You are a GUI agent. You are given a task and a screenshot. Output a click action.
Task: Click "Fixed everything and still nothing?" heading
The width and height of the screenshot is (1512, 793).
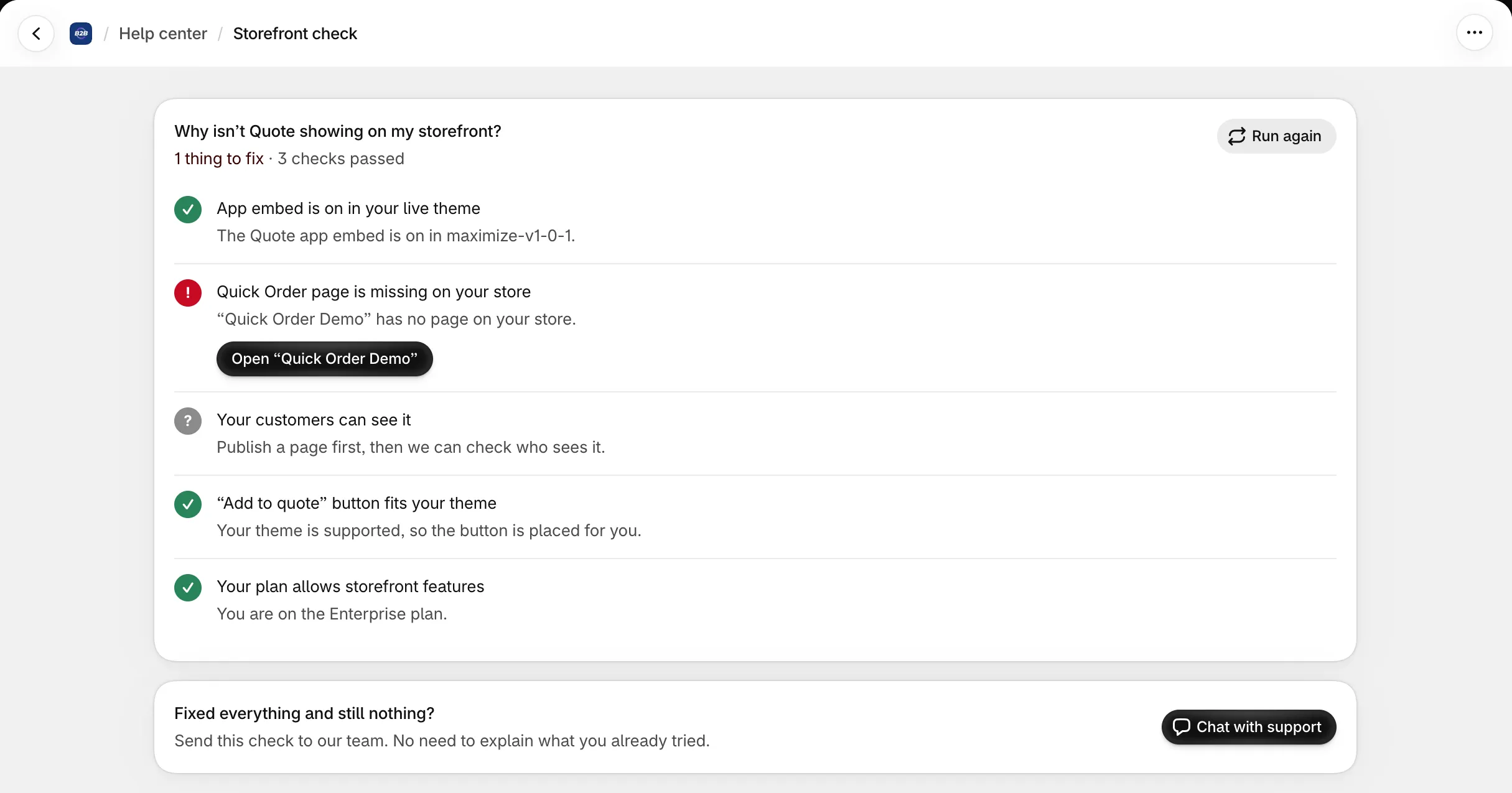304,713
